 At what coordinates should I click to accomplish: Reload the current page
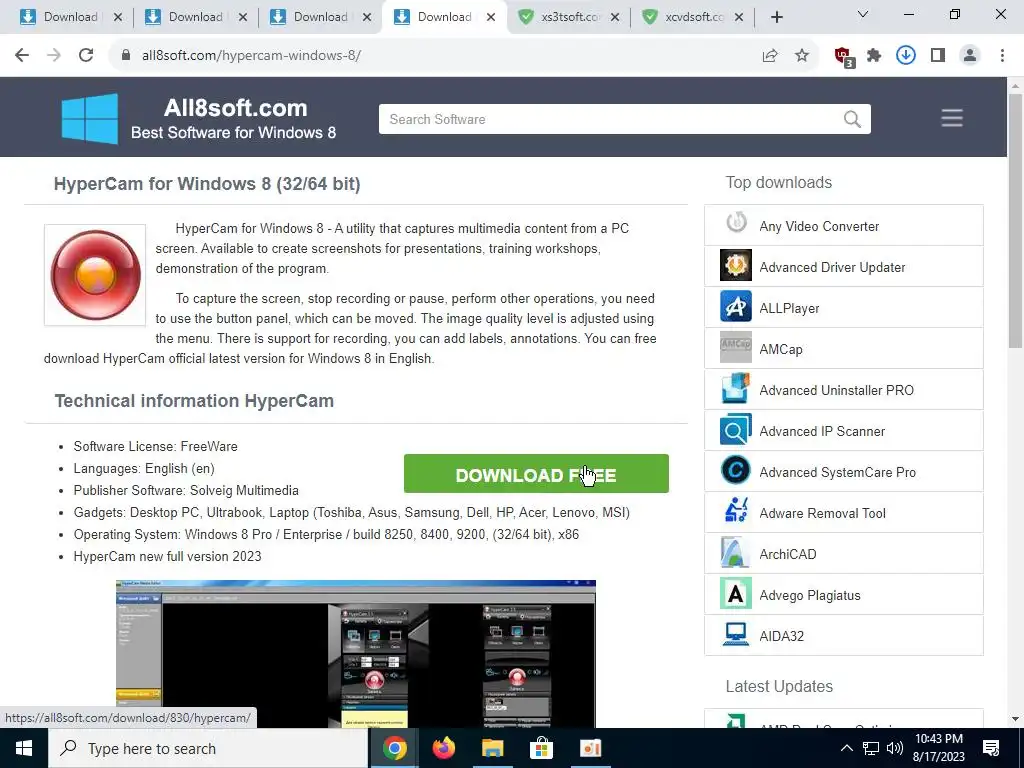point(86,56)
